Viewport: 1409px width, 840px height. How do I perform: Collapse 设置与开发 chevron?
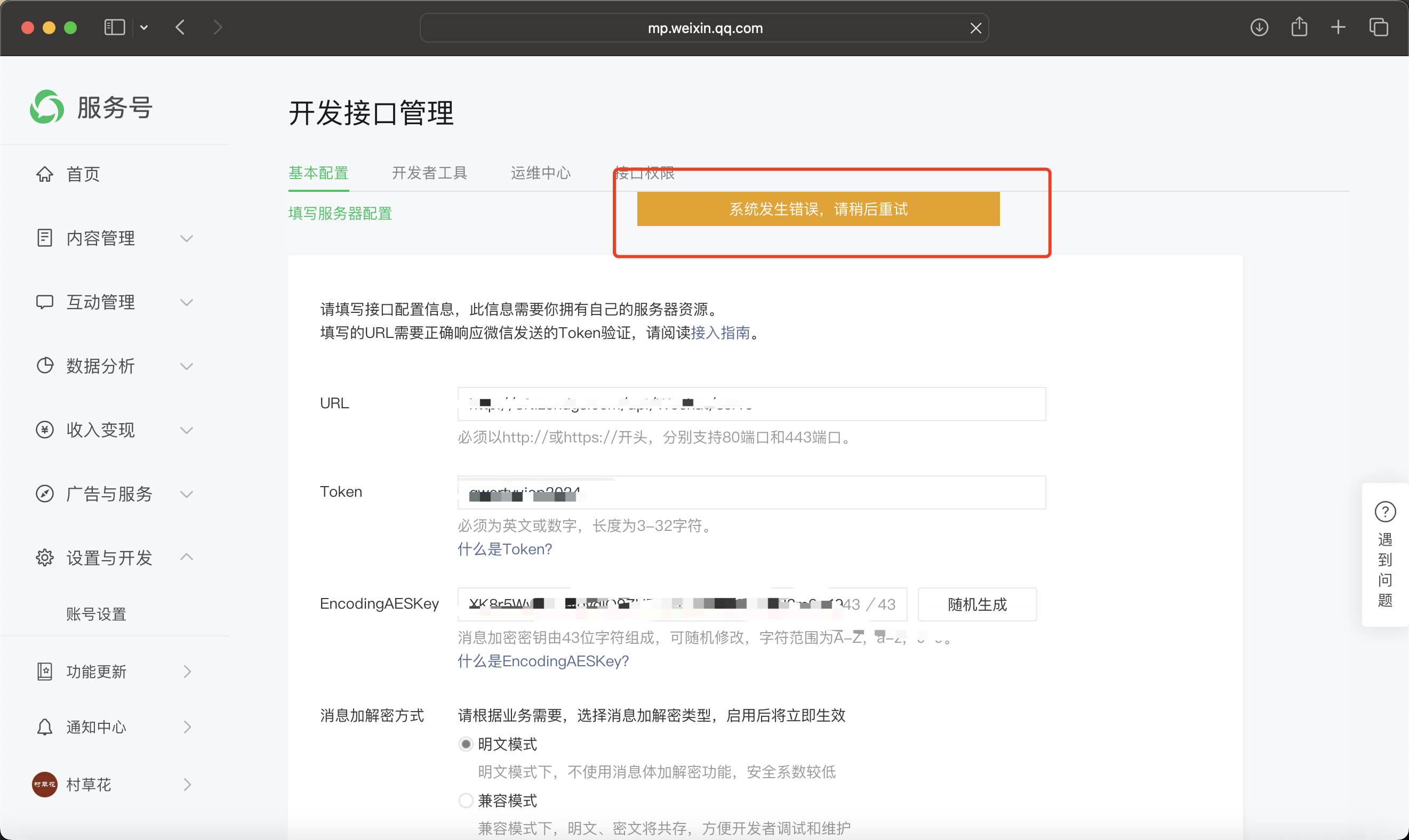(x=187, y=557)
